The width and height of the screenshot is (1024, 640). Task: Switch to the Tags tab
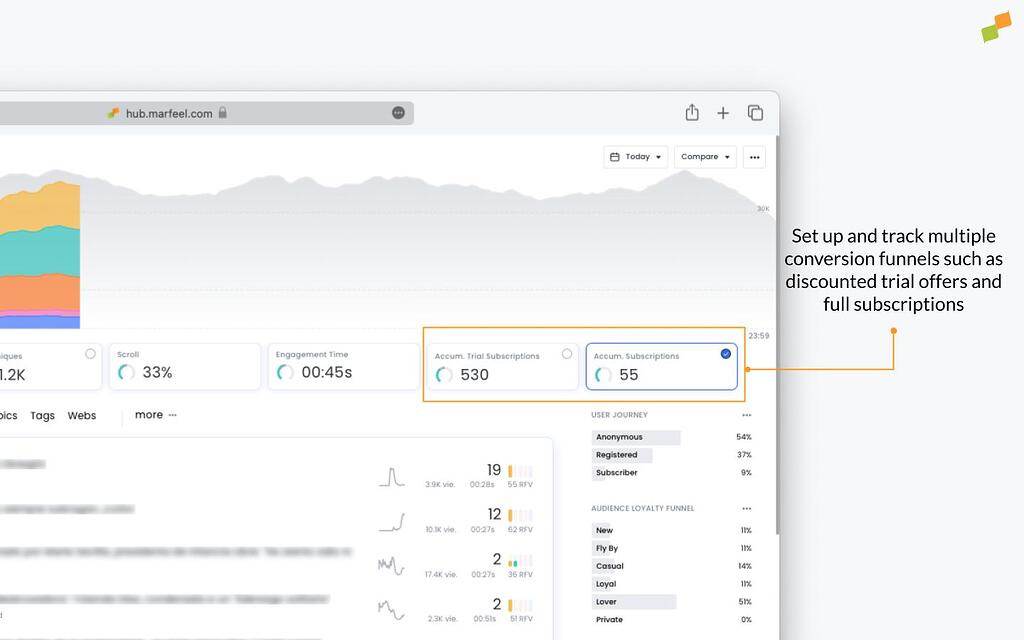click(42, 416)
